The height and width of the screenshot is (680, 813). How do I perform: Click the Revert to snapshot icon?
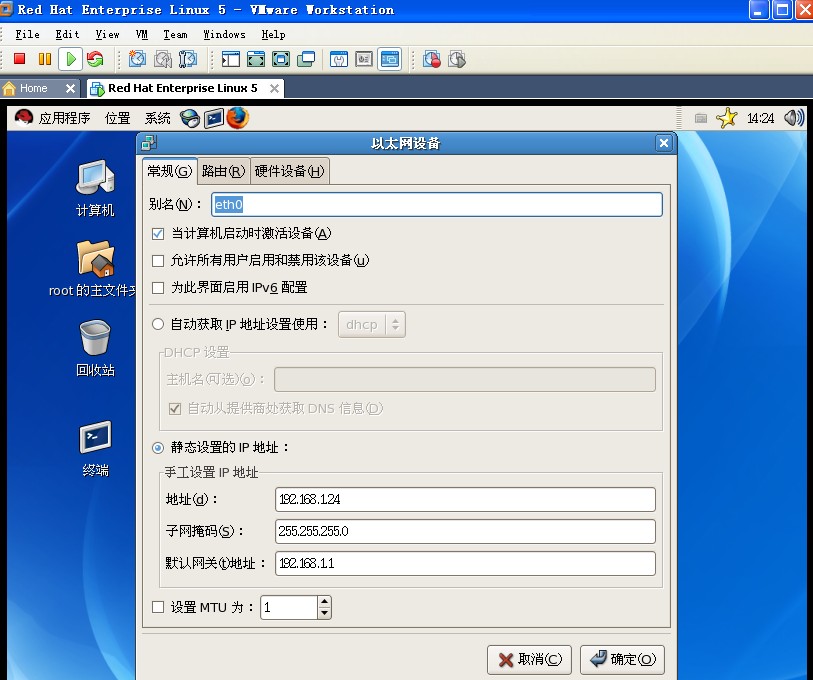163,59
